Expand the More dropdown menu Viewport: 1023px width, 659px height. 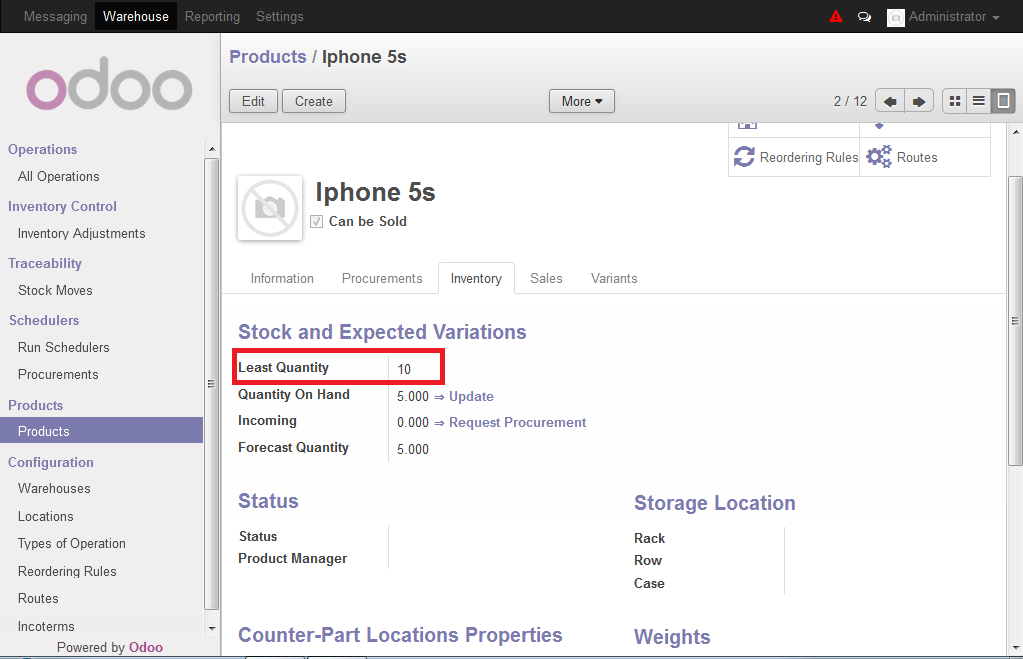coord(582,101)
